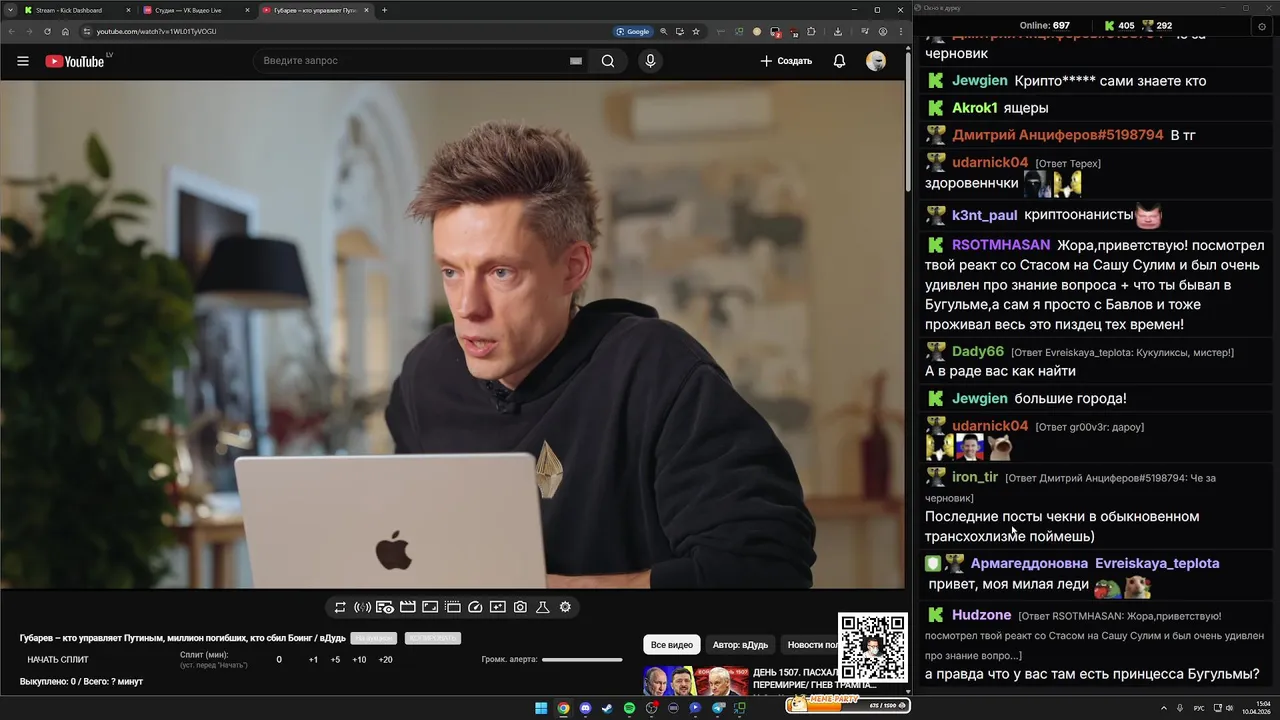Open Discord from the taskbar

(585, 708)
